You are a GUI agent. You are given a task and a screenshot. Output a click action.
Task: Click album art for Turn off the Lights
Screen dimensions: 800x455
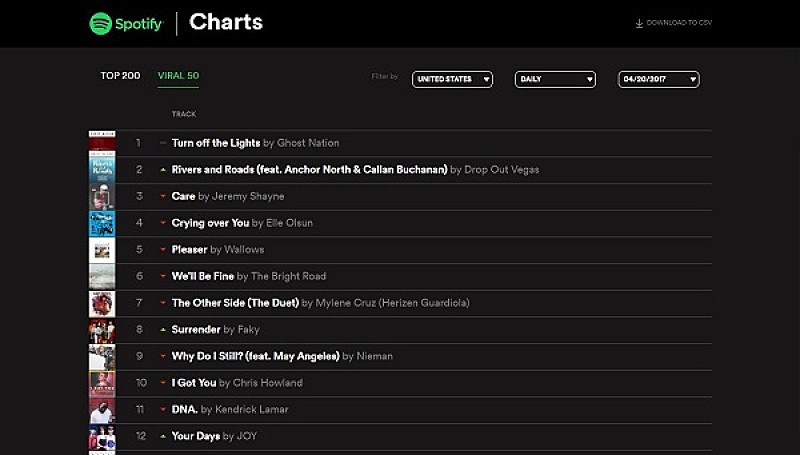pos(102,143)
